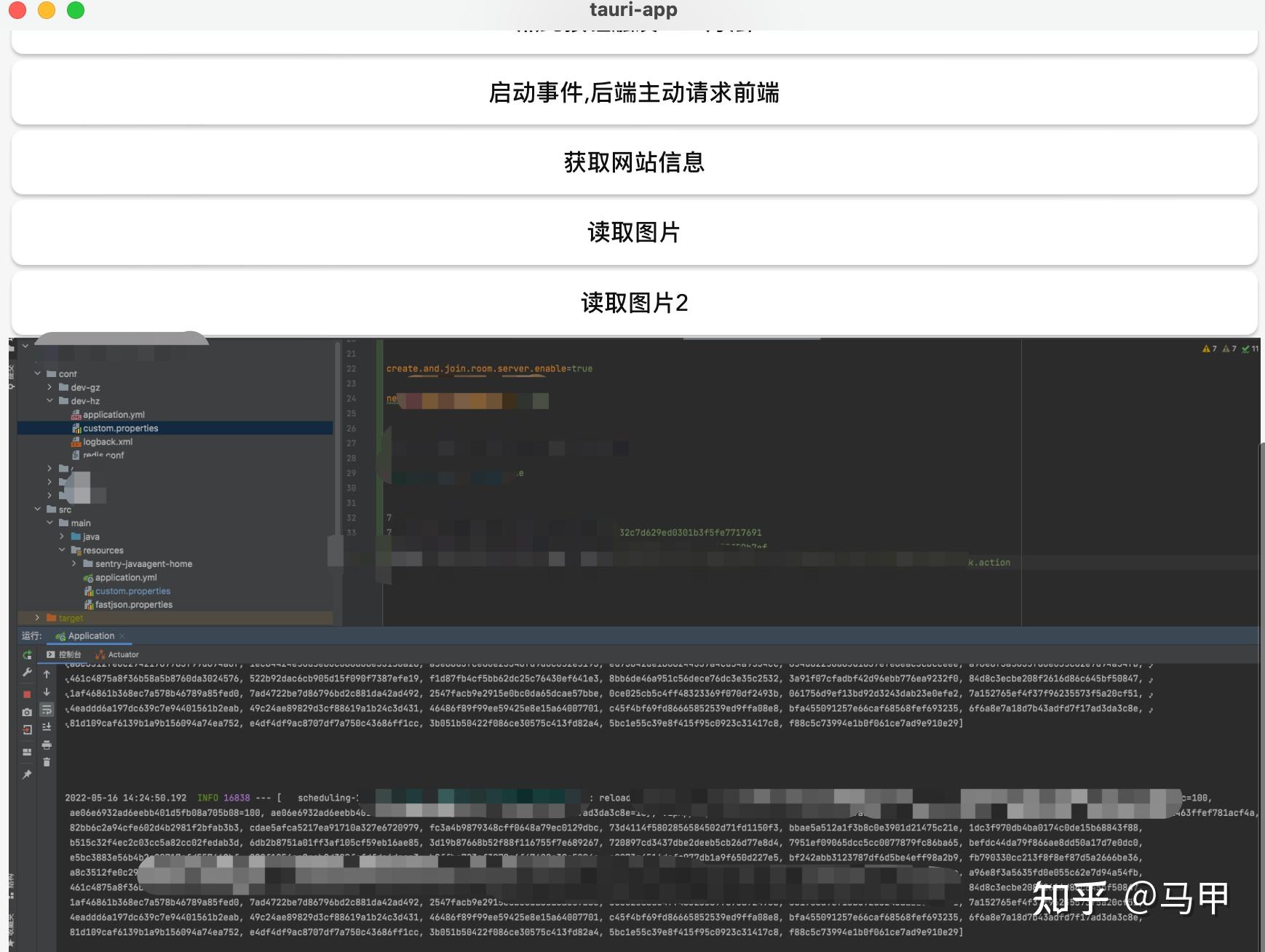Expand the dev-gz folder
This screenshot has width=1265, height=952.
point(49,387)
